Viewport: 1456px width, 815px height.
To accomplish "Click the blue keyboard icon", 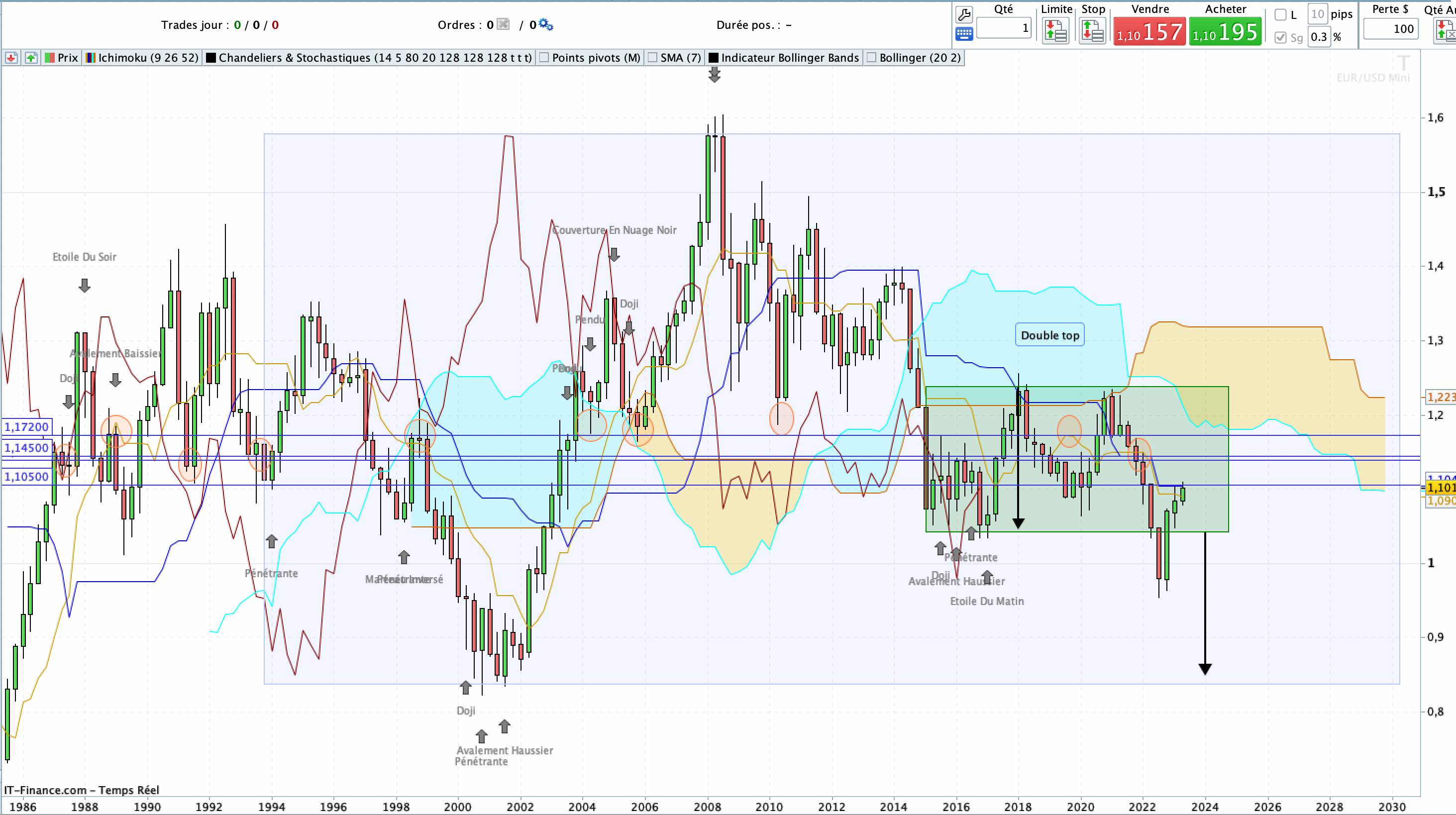I will [x=964, y=34].
